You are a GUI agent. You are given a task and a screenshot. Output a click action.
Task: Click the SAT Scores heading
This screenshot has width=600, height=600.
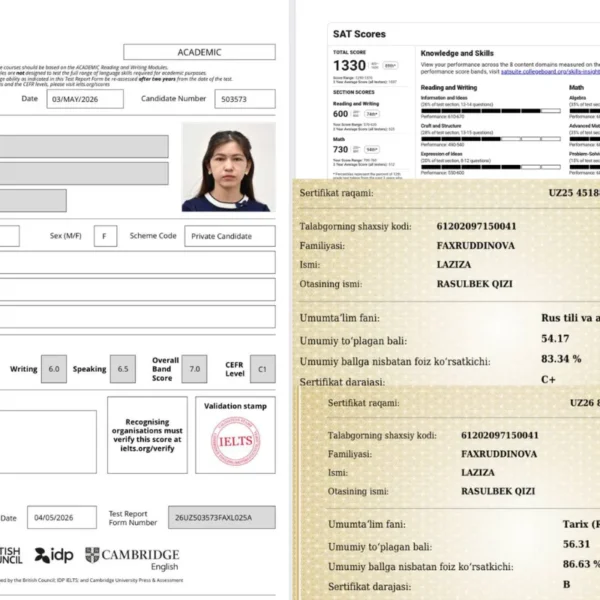click(359, 34)
